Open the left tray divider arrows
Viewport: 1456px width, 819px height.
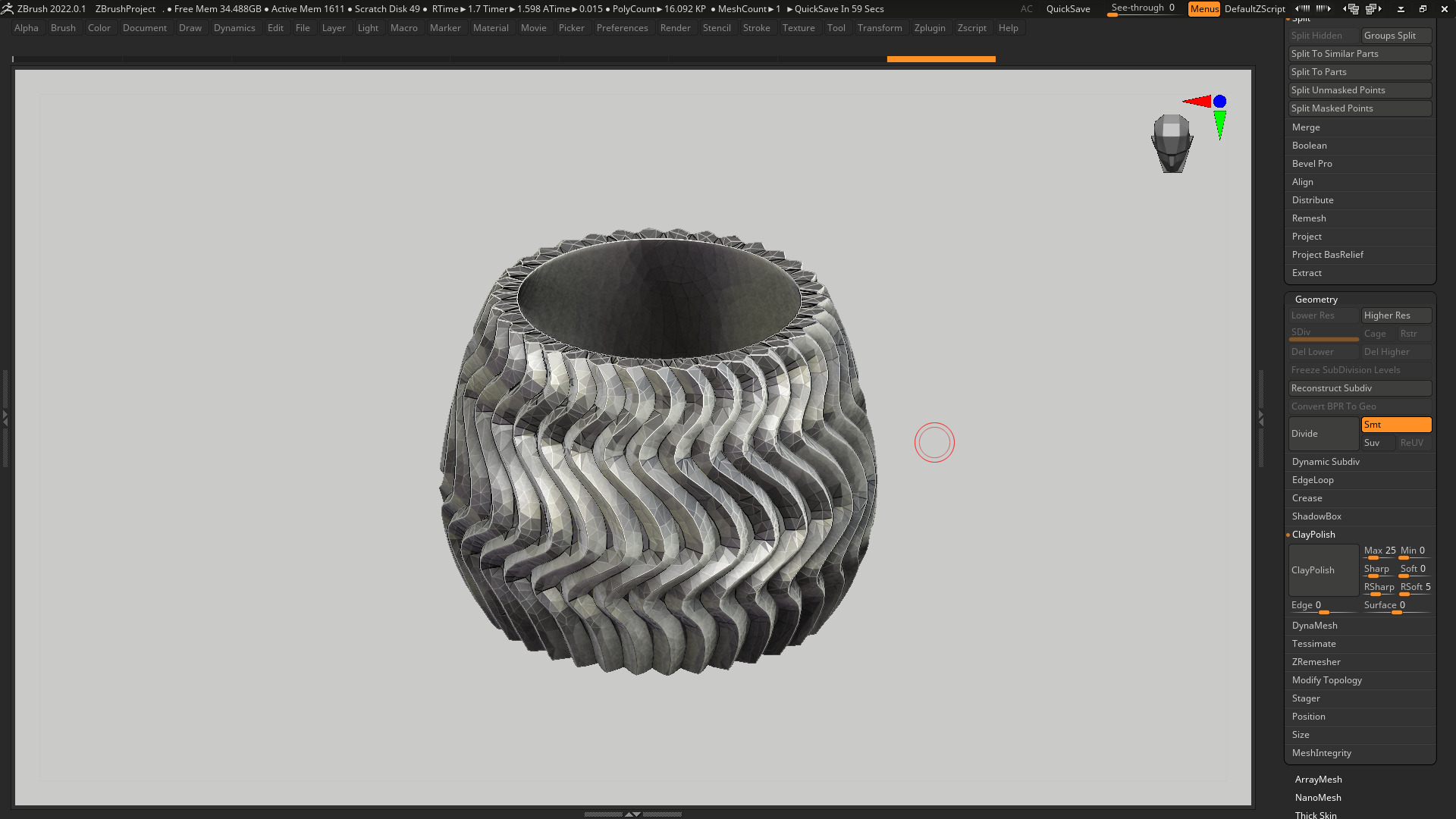5,417
